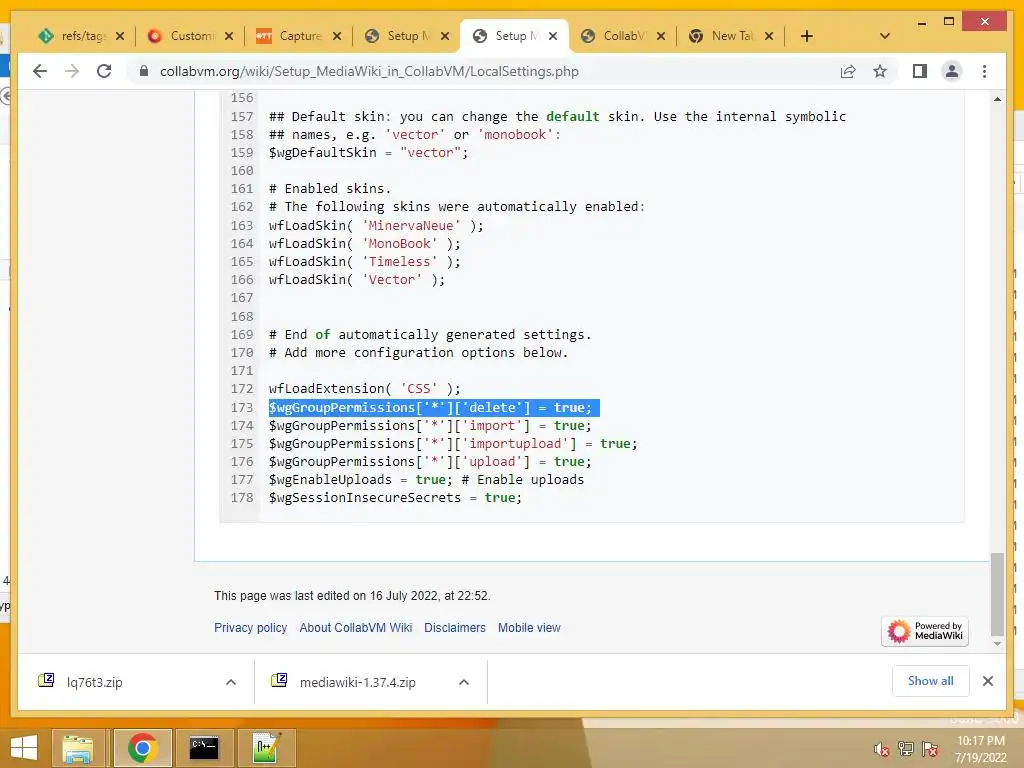Open the Windows Start menu
1024x768 pixels.
point(24,748)
